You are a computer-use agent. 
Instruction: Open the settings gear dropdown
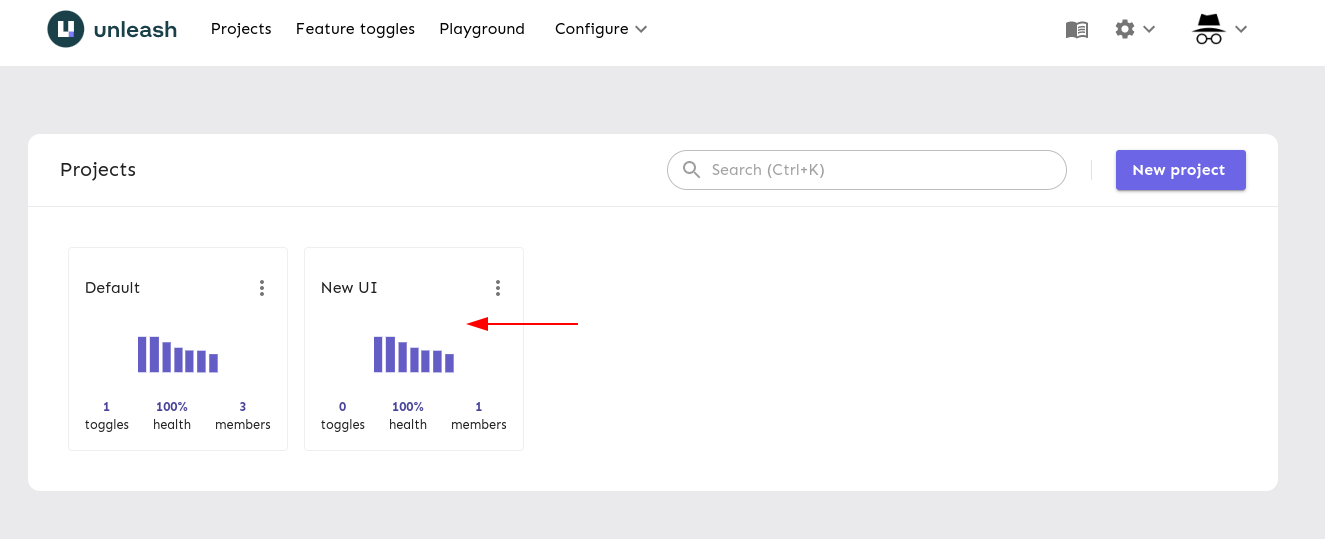tap(1134, 30)
